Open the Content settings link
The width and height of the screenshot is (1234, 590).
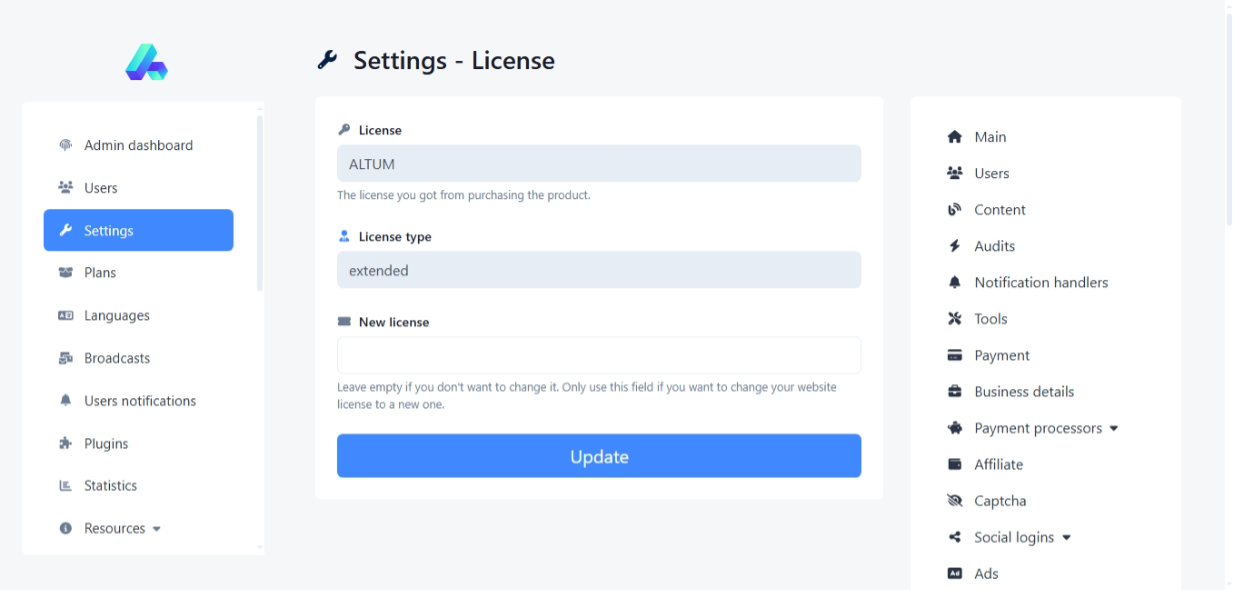coord(999,210)
